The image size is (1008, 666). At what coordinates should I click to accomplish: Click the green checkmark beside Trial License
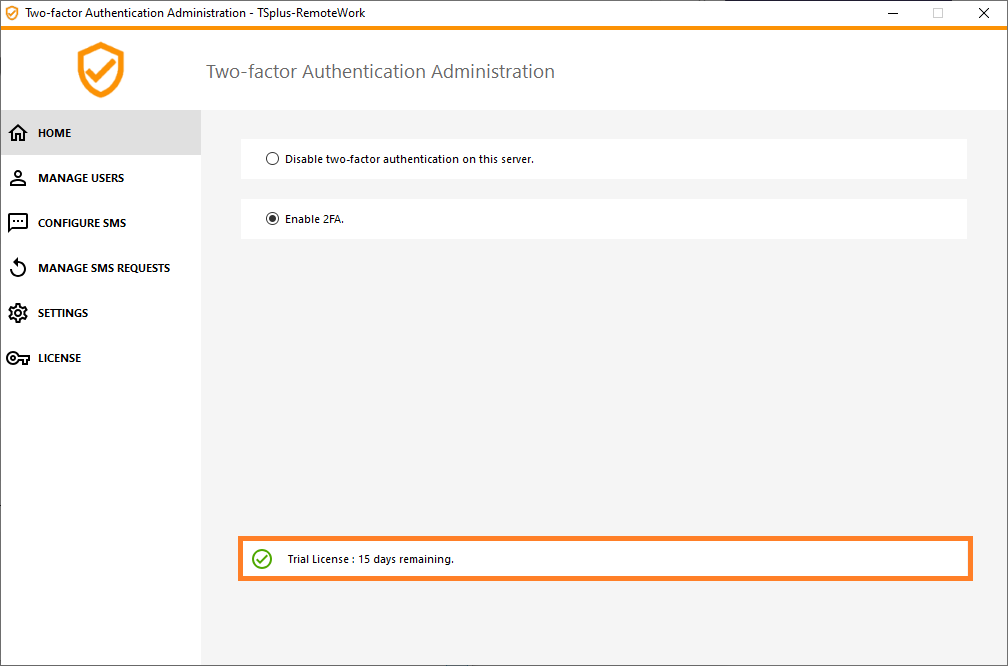[262, 558]
